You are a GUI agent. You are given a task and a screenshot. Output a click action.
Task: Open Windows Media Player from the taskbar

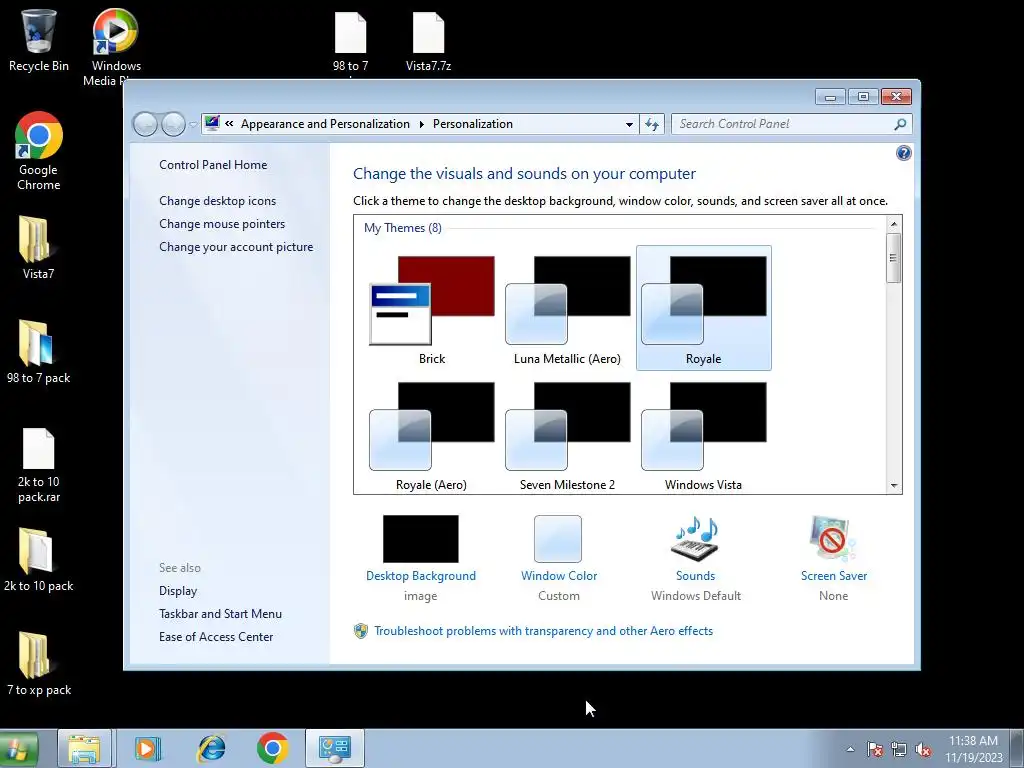click(147, 748)
